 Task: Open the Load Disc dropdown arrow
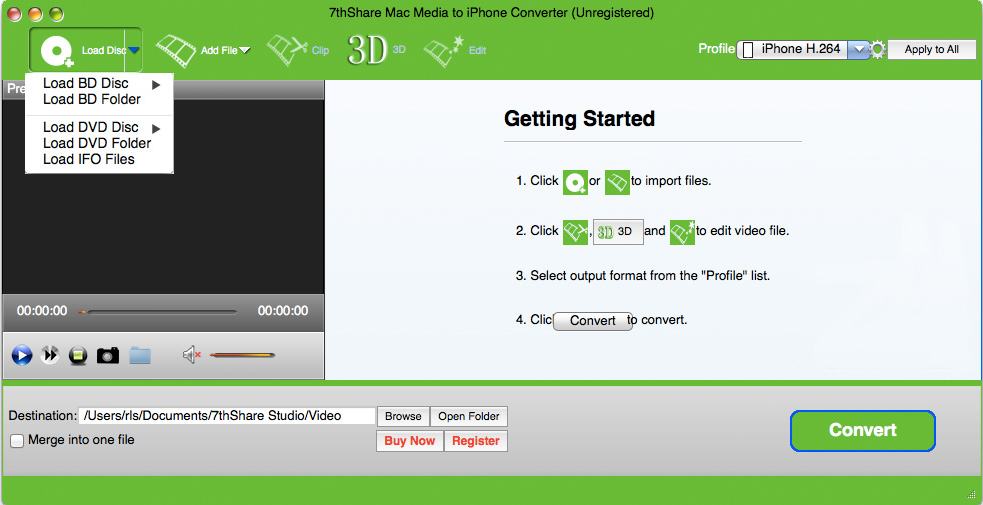[x=134, y=50]
